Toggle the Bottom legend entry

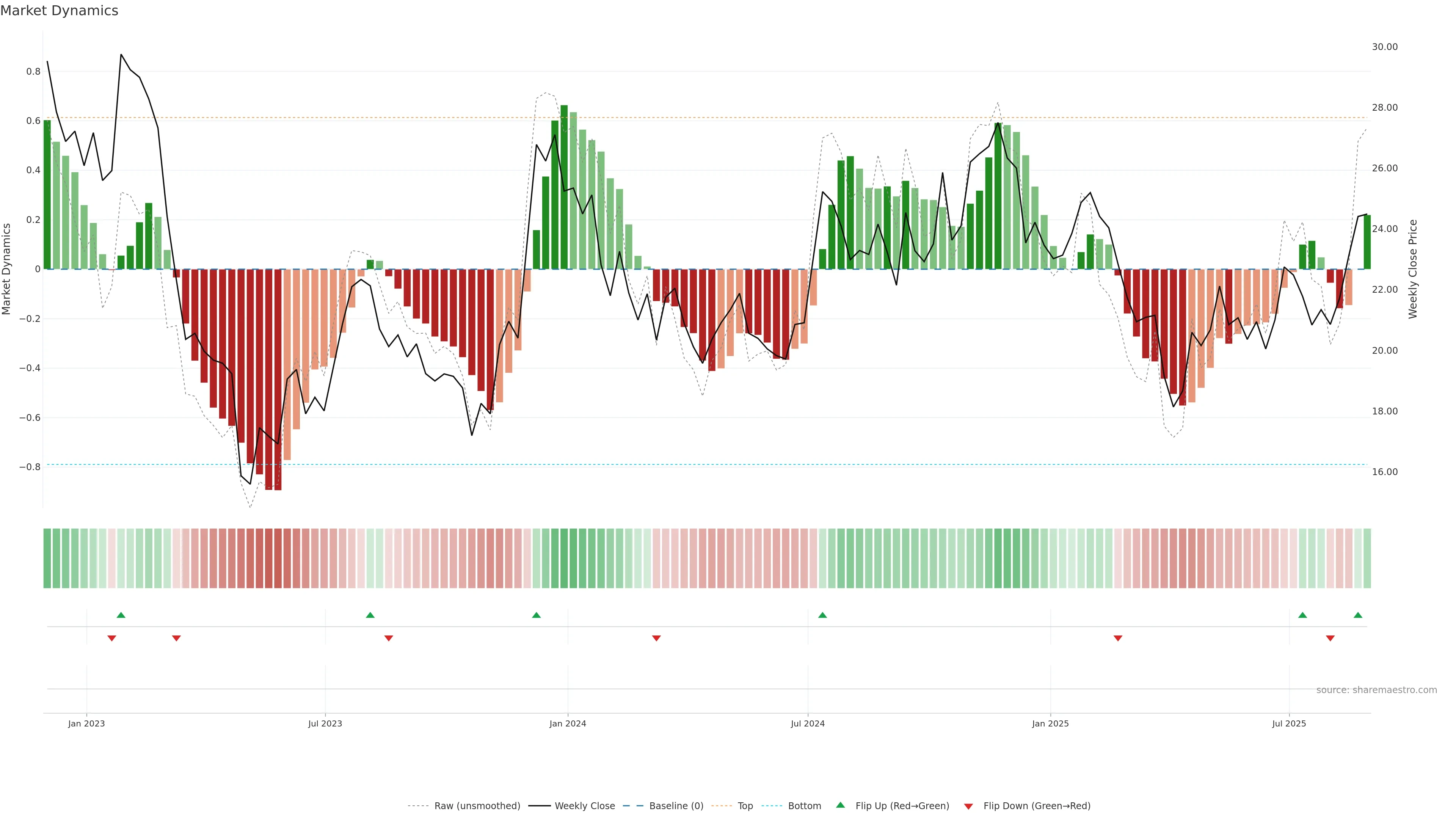click(804, 806)
